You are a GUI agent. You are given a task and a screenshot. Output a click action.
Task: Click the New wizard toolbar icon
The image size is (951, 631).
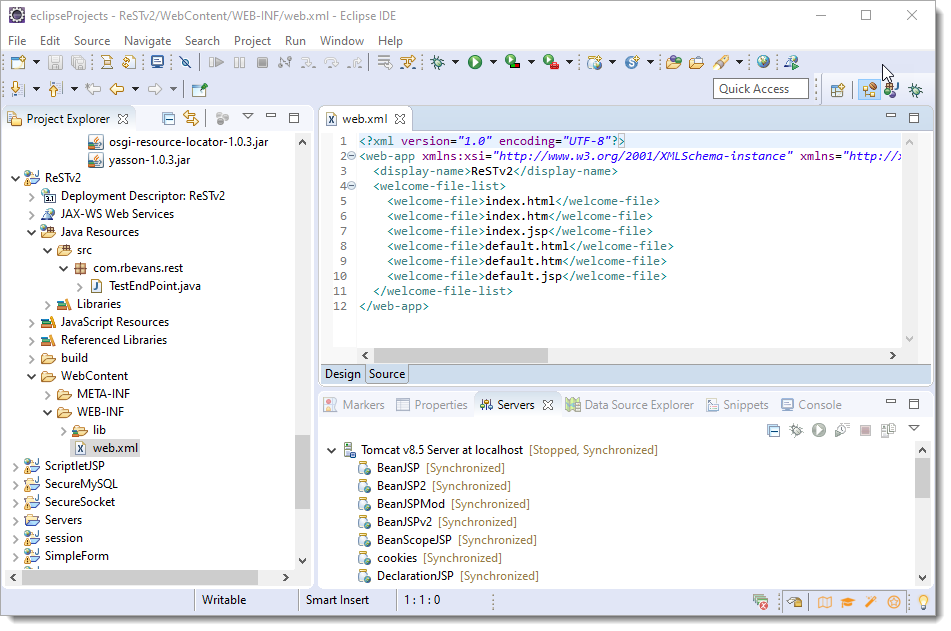coord(18,62)
